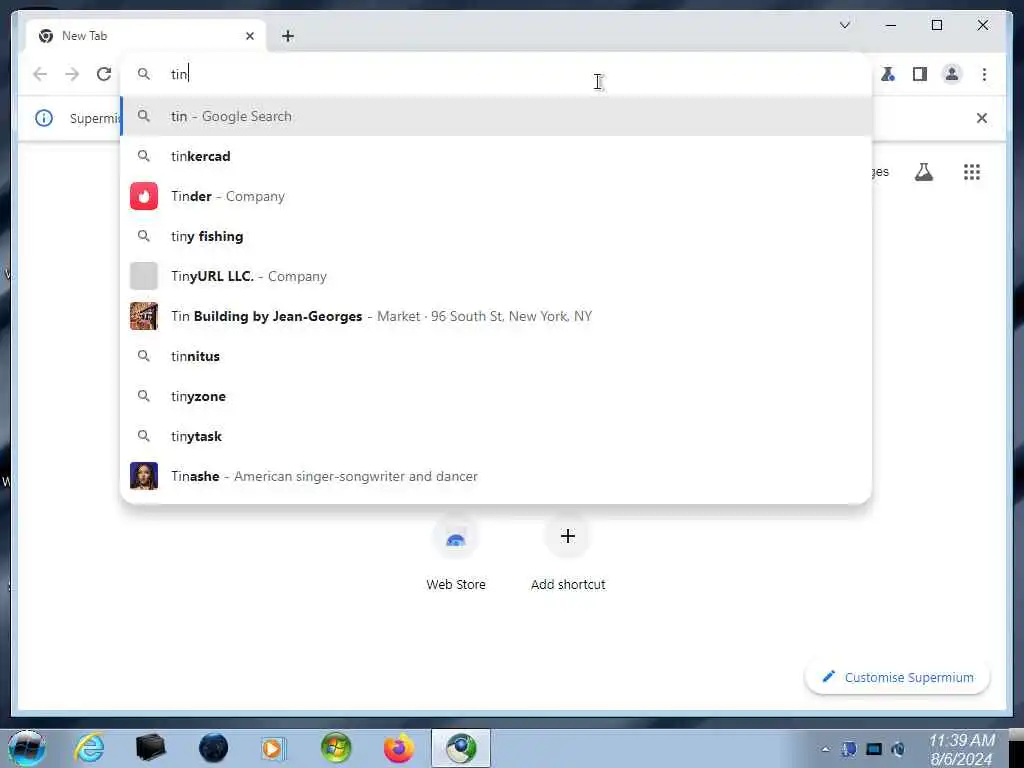This screenshot has width=1024, height=768.
Task: Open the labs flask icon in toolbar
Action: 888,74
